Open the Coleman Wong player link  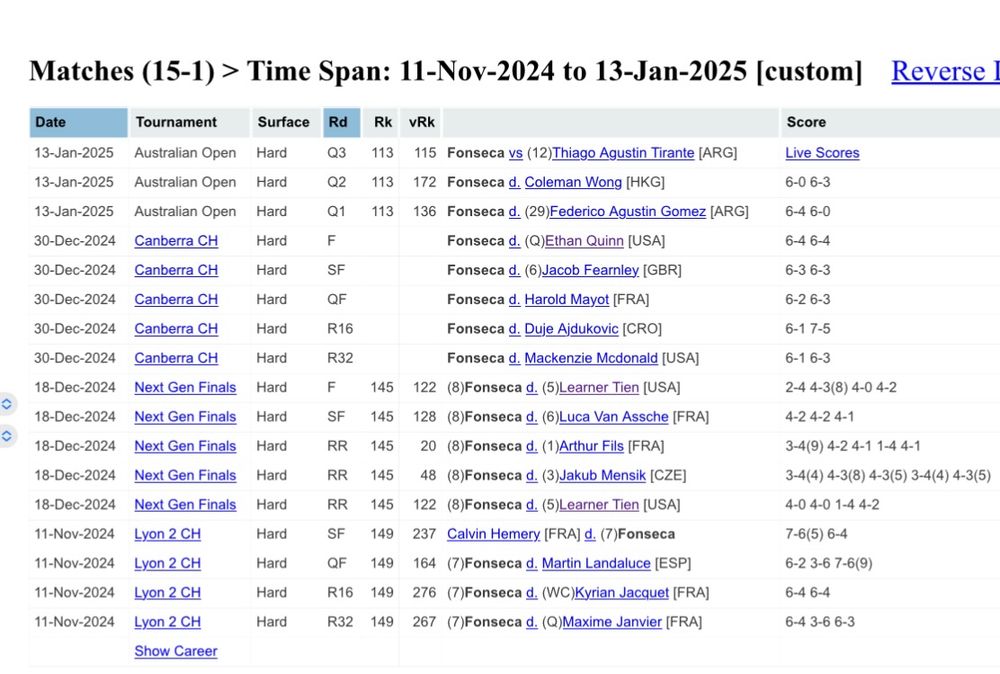573,182
